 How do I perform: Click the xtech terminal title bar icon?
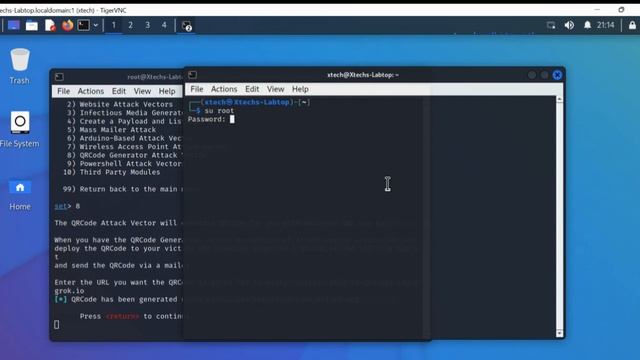[193, 75]
